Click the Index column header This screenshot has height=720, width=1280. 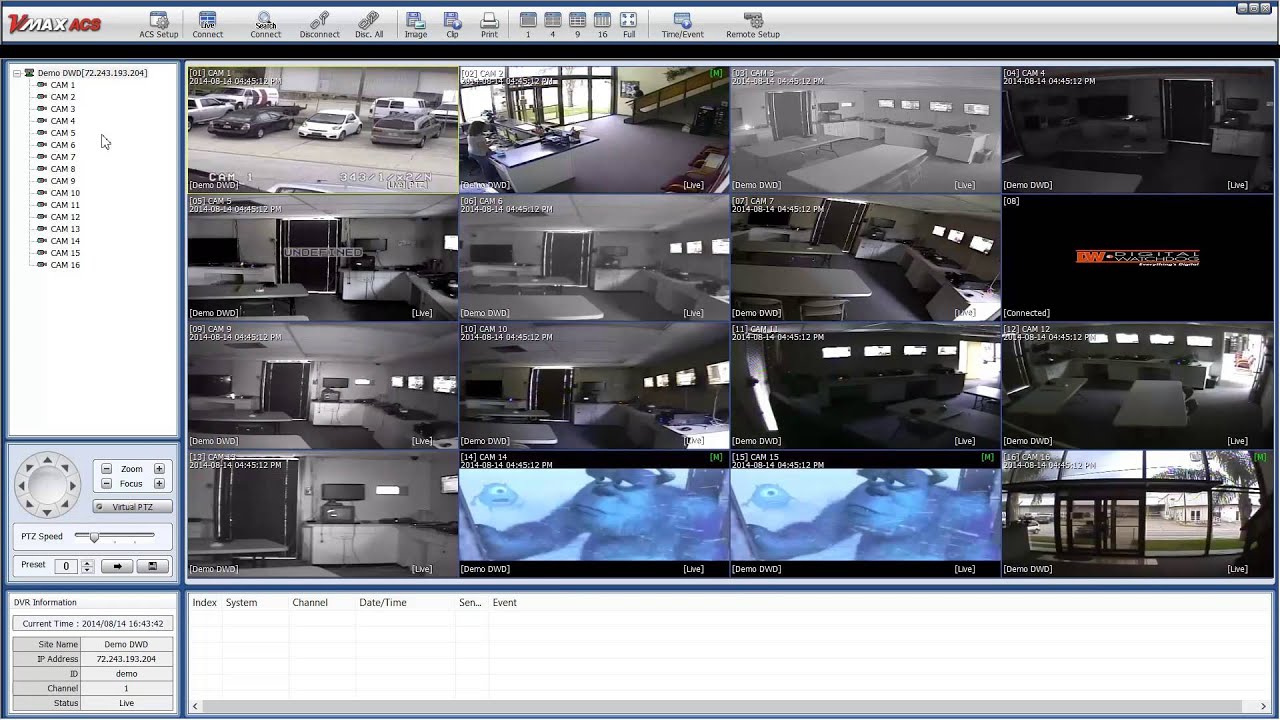(x=204, y=603)
